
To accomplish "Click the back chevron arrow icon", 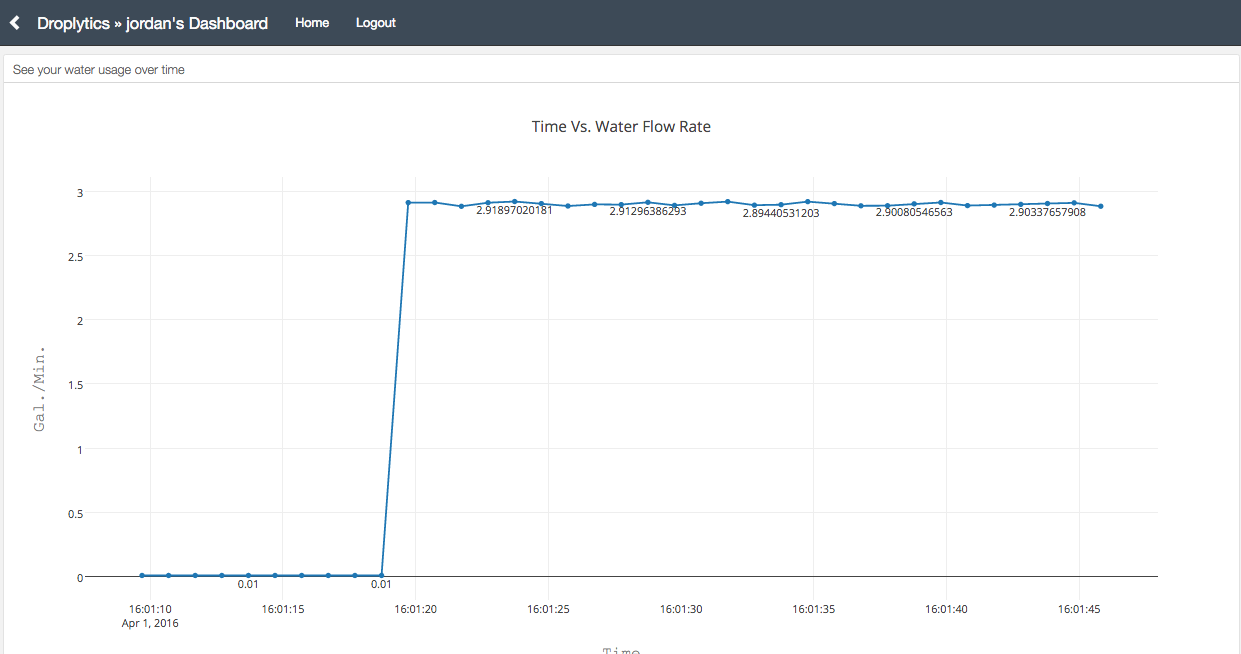I will click(15, 22).
